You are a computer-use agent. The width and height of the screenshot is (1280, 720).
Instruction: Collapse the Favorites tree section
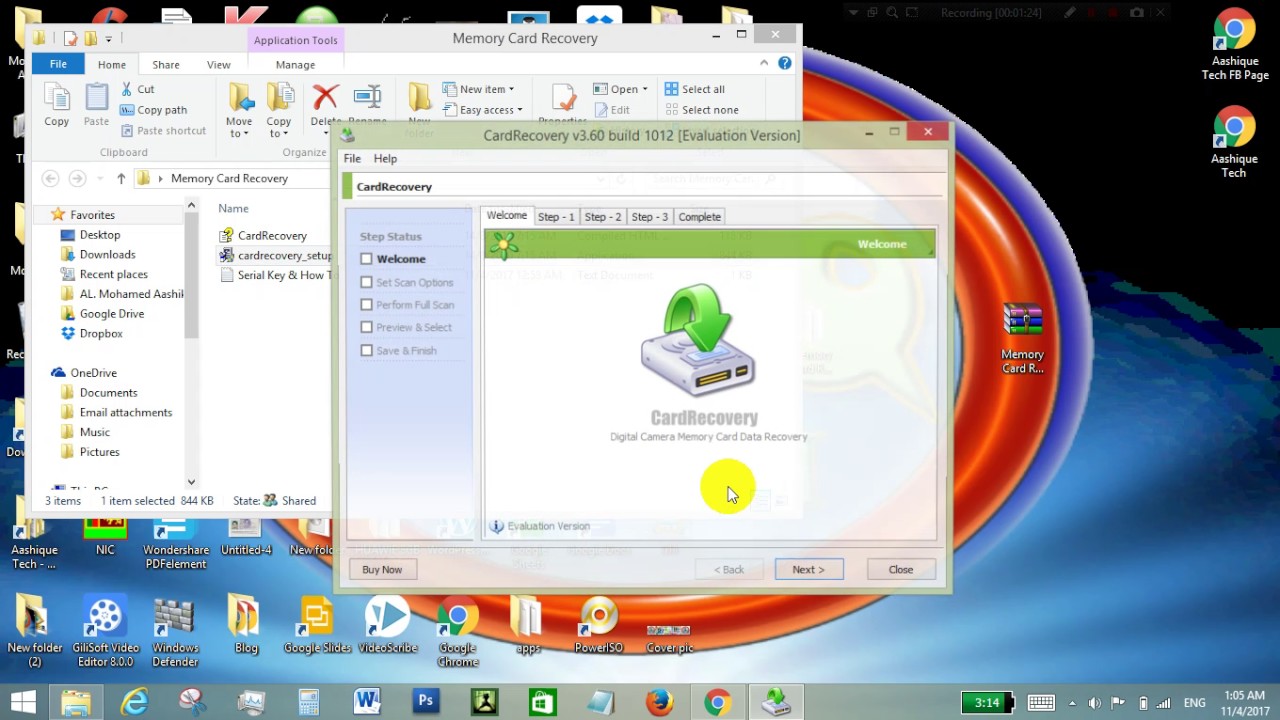tap(42, 215)
